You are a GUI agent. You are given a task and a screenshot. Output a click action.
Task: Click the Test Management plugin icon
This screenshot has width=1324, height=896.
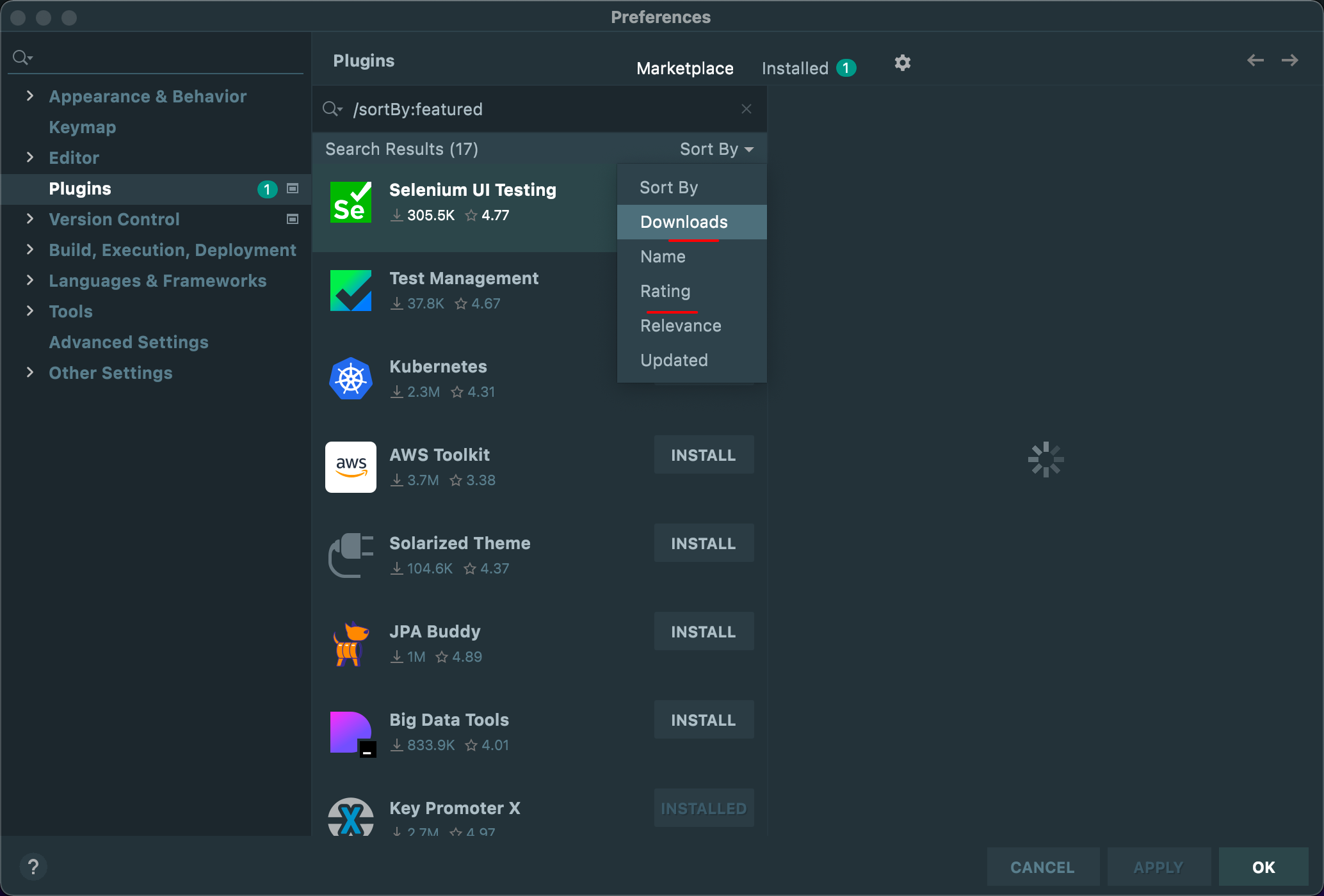pos(350,291)
